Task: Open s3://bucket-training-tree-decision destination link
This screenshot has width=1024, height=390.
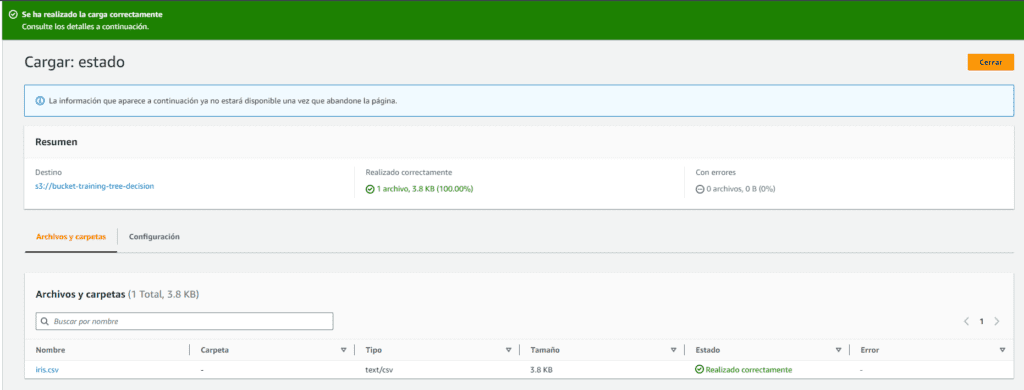Action: tap(95, 186)
